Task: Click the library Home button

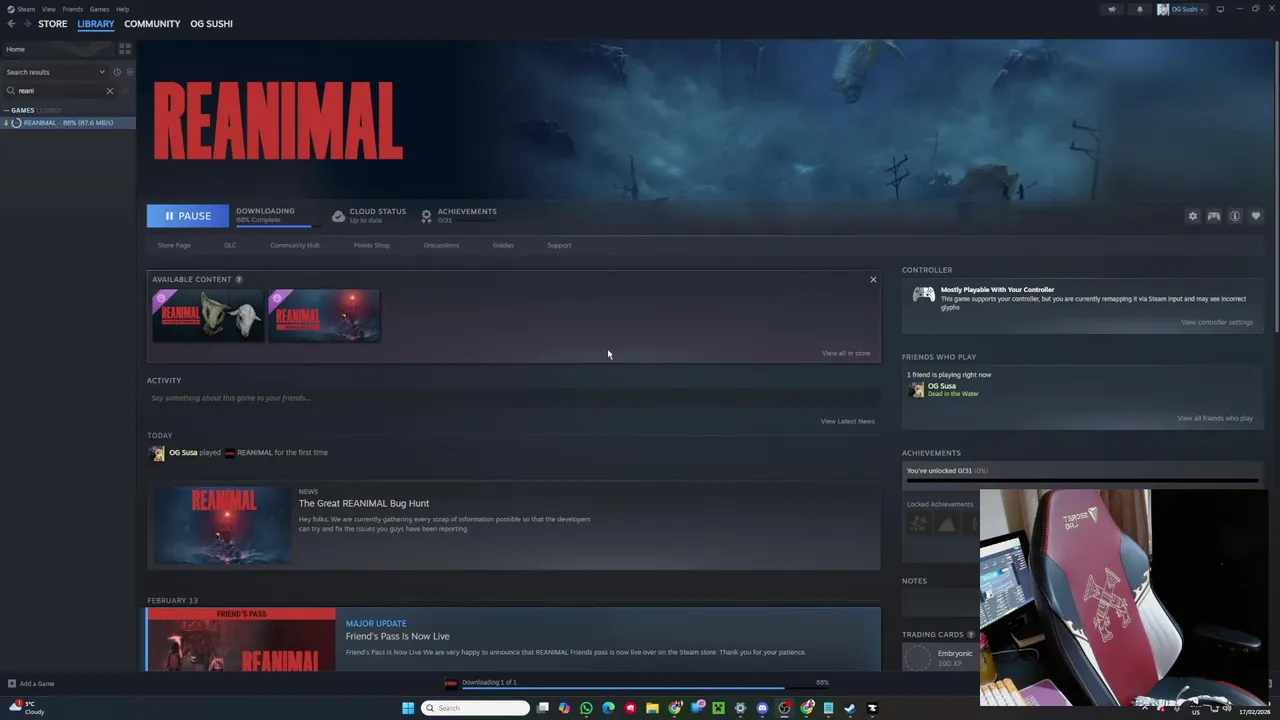Action: point(58,49)
